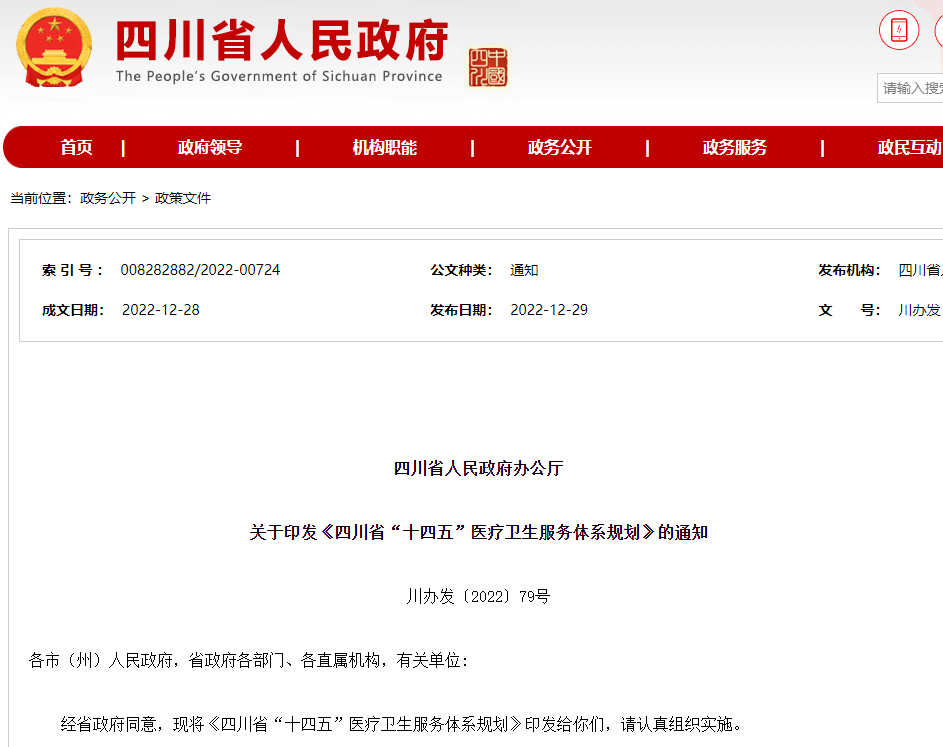
Task: Open the 机构职能 navigation item
Action: coord(384,147)
